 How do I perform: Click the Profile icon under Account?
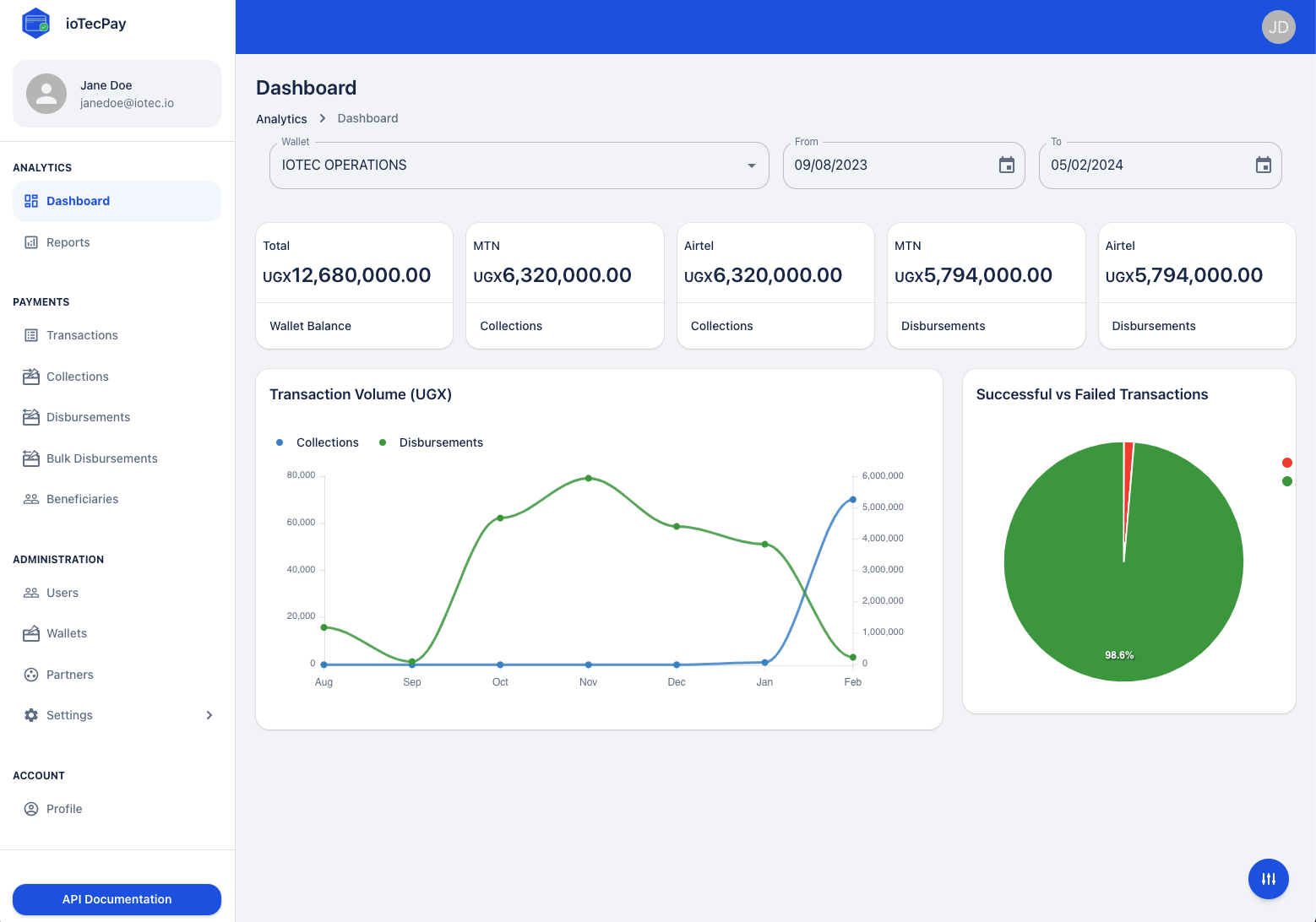click(31, 809)
